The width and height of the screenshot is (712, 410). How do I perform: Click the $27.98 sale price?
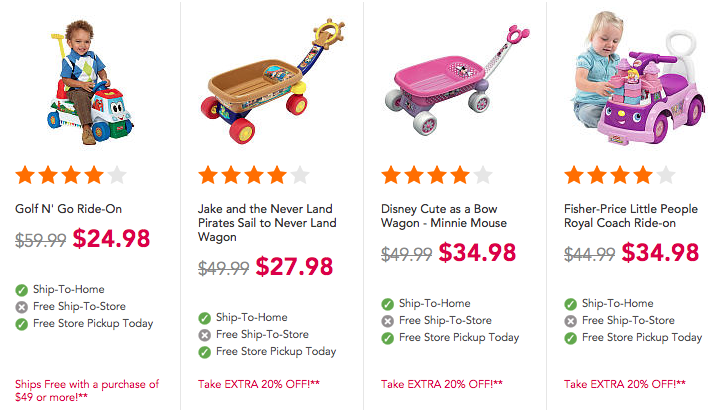click(x=294, y=268)
